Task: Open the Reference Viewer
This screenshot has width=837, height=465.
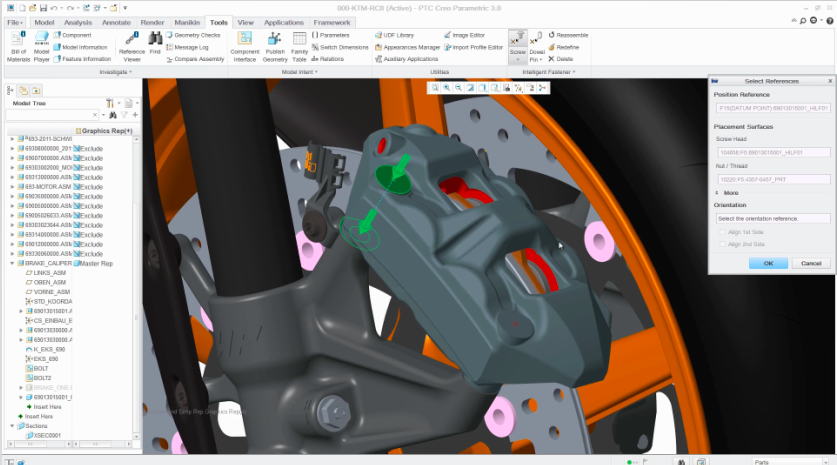Action: tap(131, 46)
